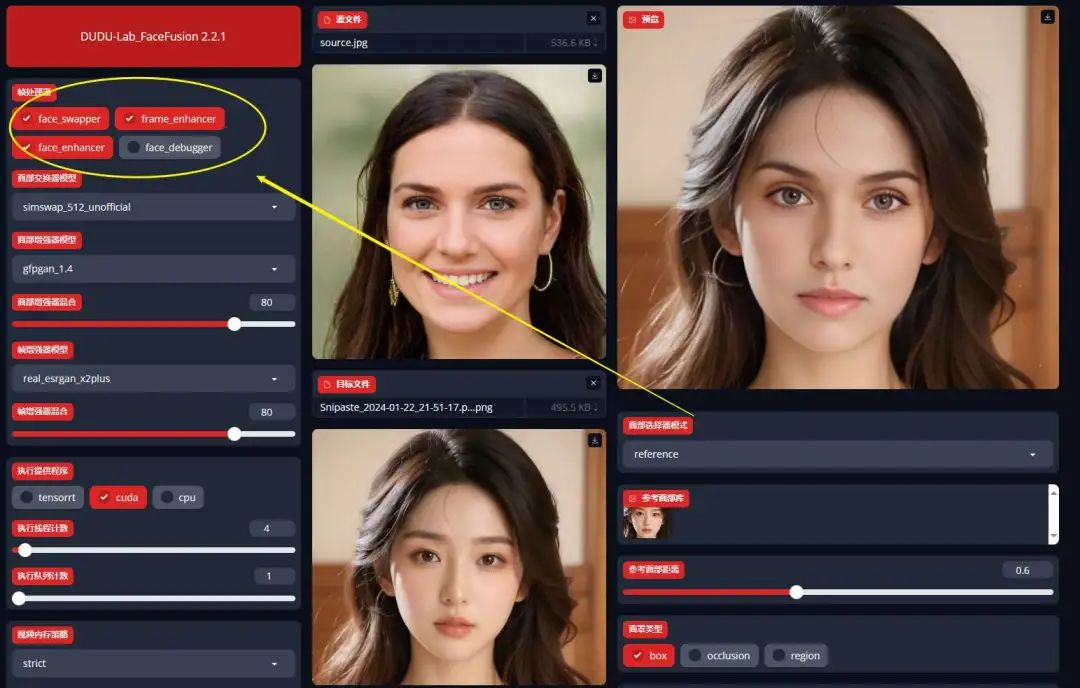Download the preview result image
The width and height of the screenshot is (1080, 688).
coord(1047,17)
